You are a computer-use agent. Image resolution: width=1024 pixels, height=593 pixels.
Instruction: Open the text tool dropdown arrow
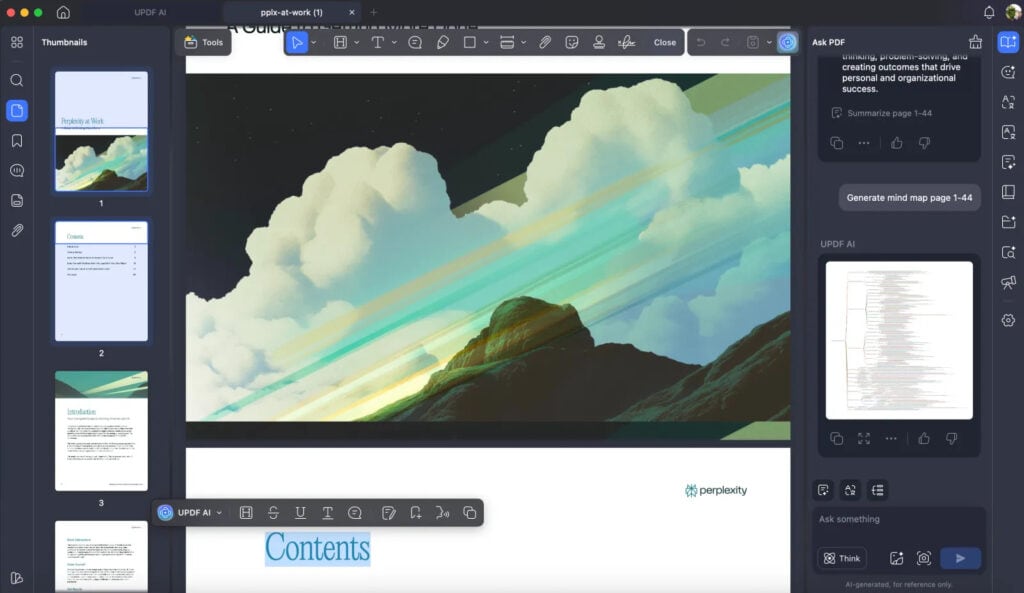(394, 42)
